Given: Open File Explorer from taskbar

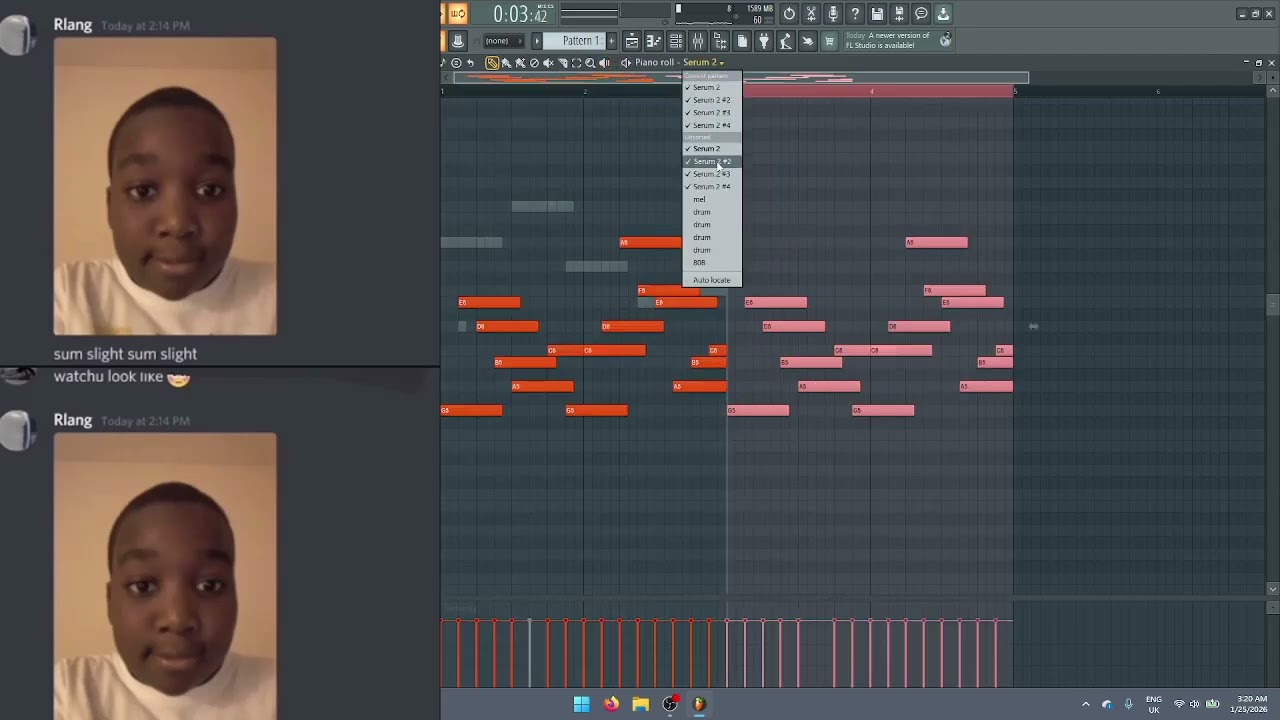Looking at the screenshot, I should [640, 704].
